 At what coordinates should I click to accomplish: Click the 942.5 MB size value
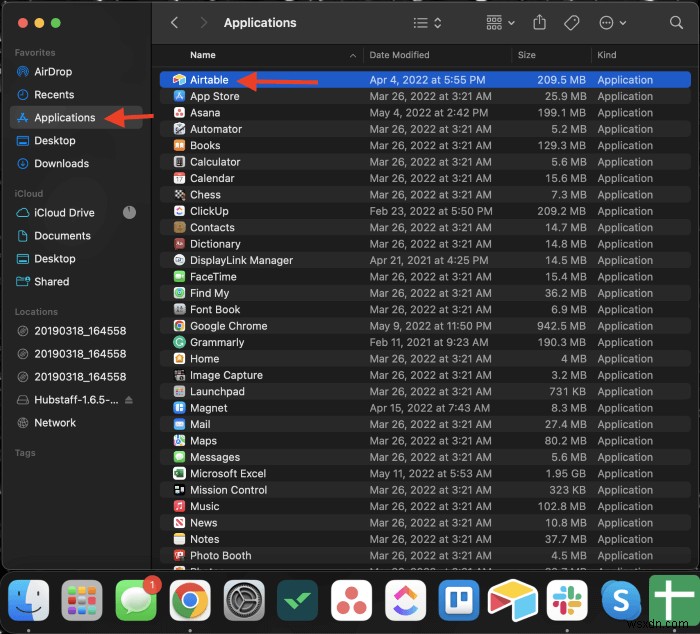pos(561,326)
